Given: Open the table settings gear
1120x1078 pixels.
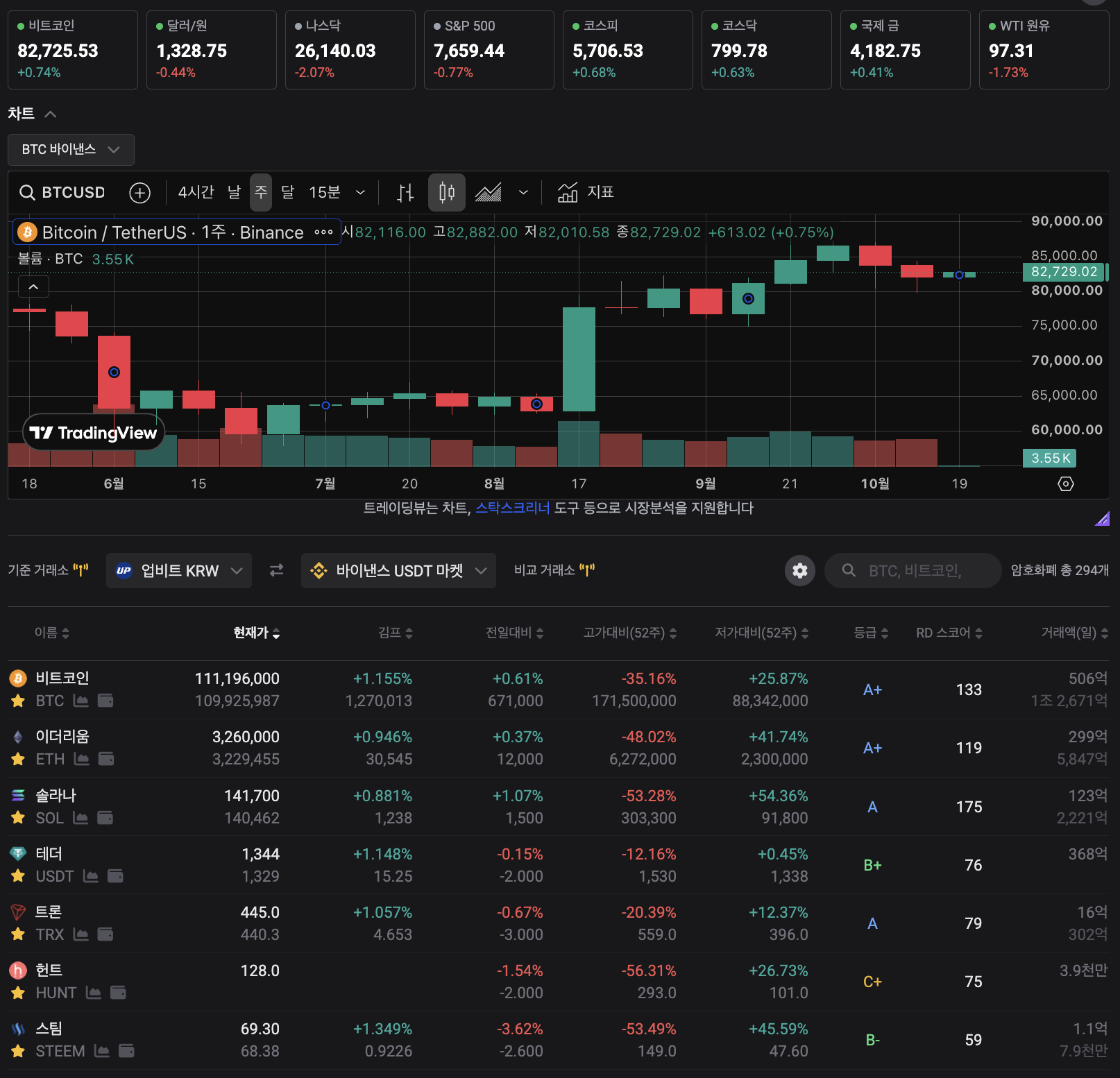Looking at the screenshot, I should pos(800,570).
